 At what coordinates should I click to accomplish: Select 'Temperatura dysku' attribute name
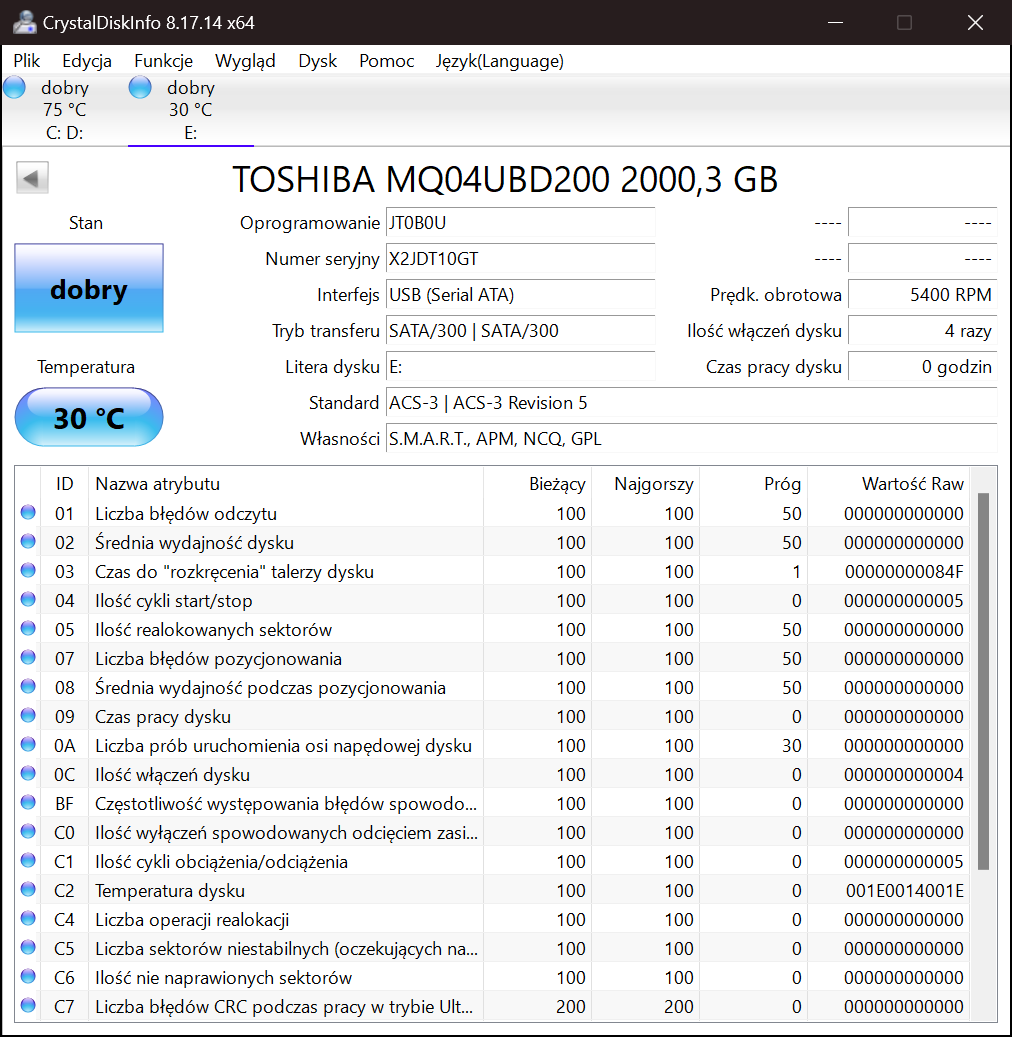170,891
